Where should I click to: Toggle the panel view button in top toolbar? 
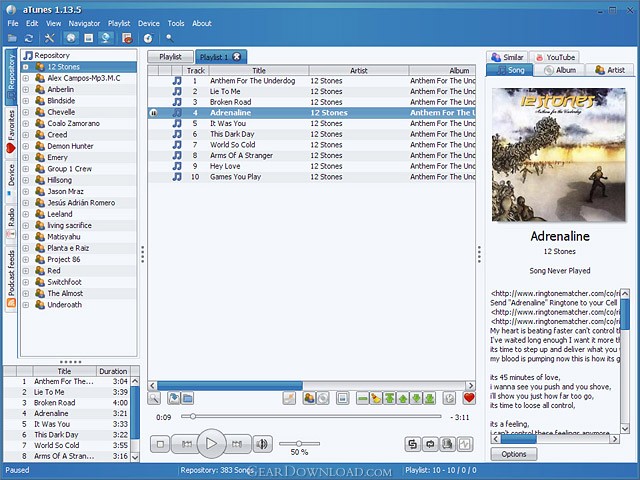88,38
